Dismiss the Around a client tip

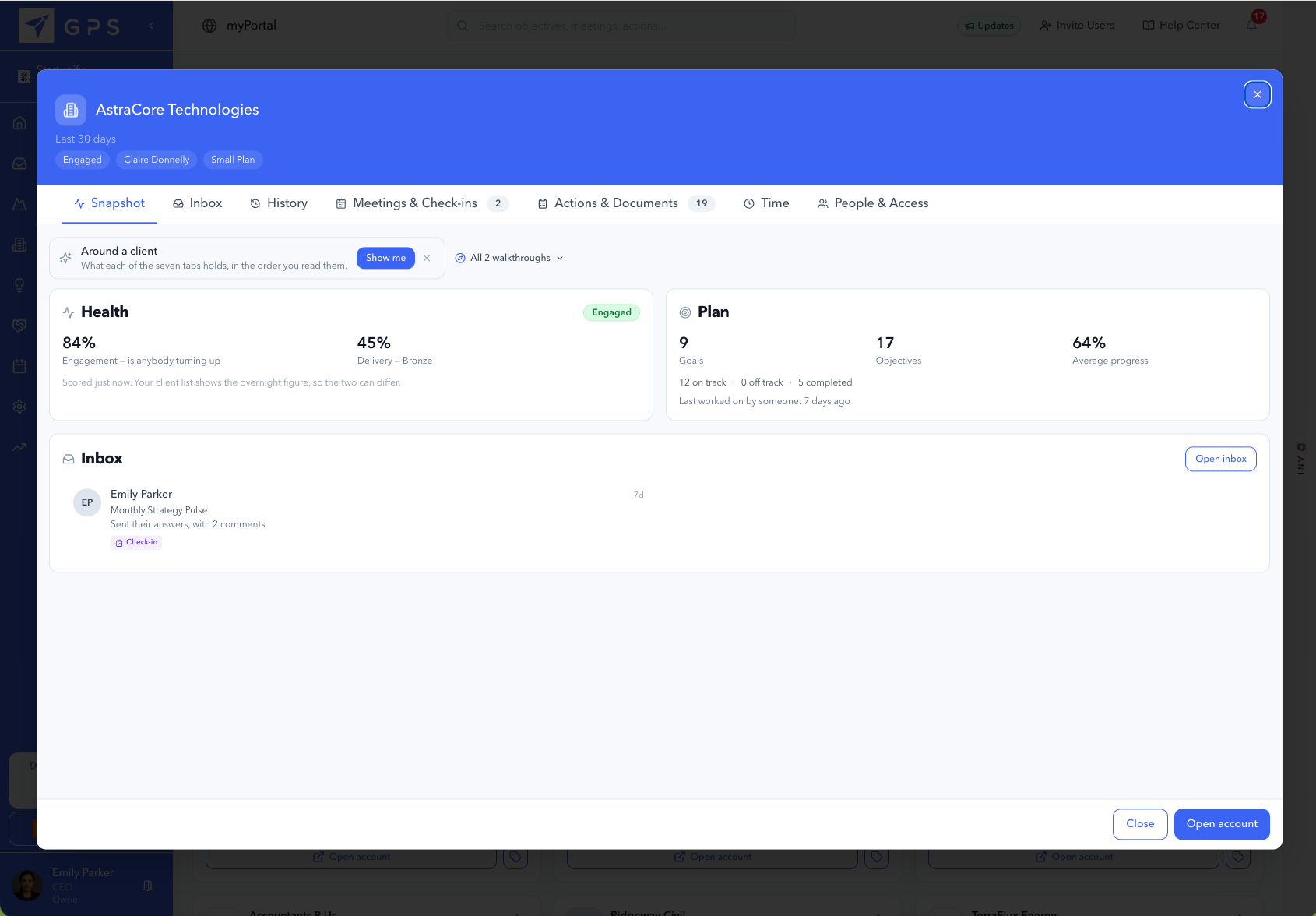click(x=427, y=258)
